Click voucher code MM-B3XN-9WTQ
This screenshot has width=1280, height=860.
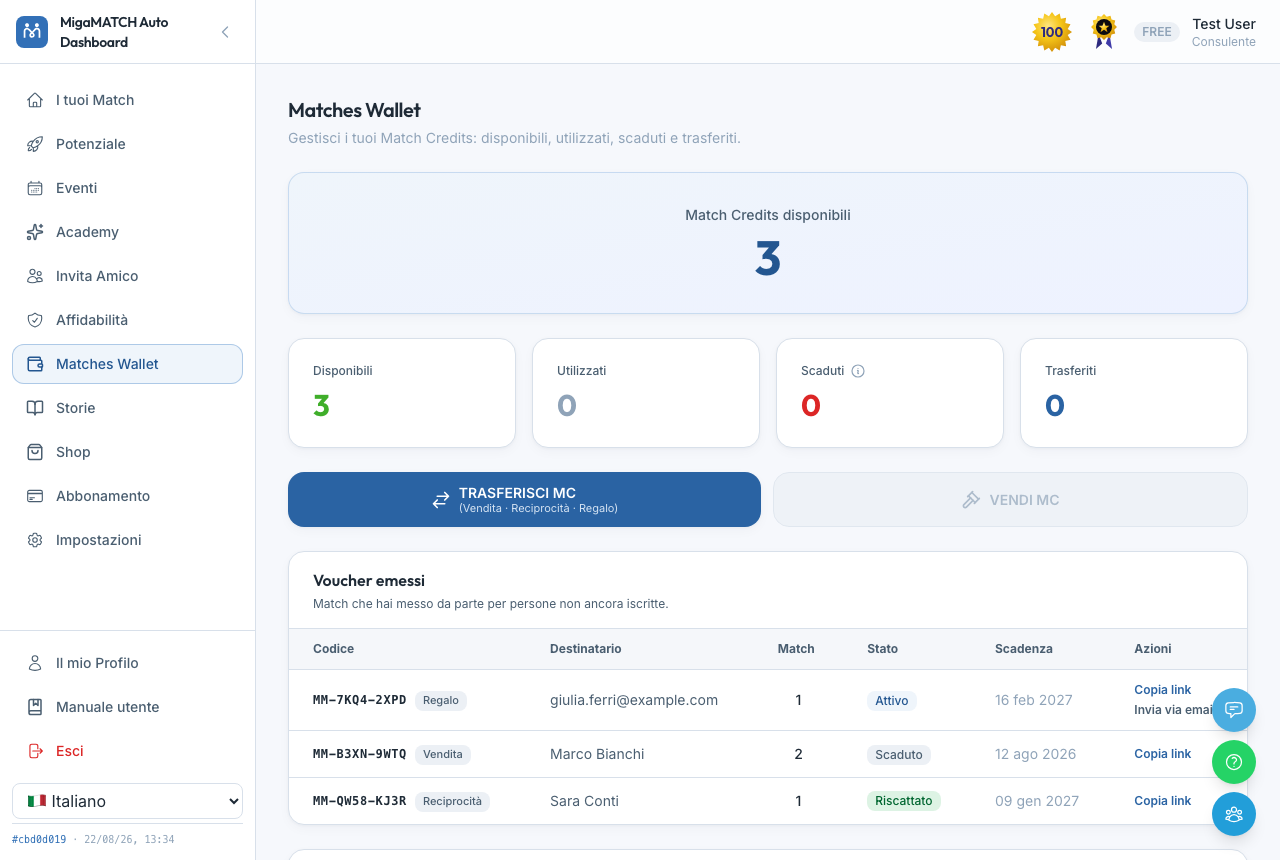tap(360, 754)
